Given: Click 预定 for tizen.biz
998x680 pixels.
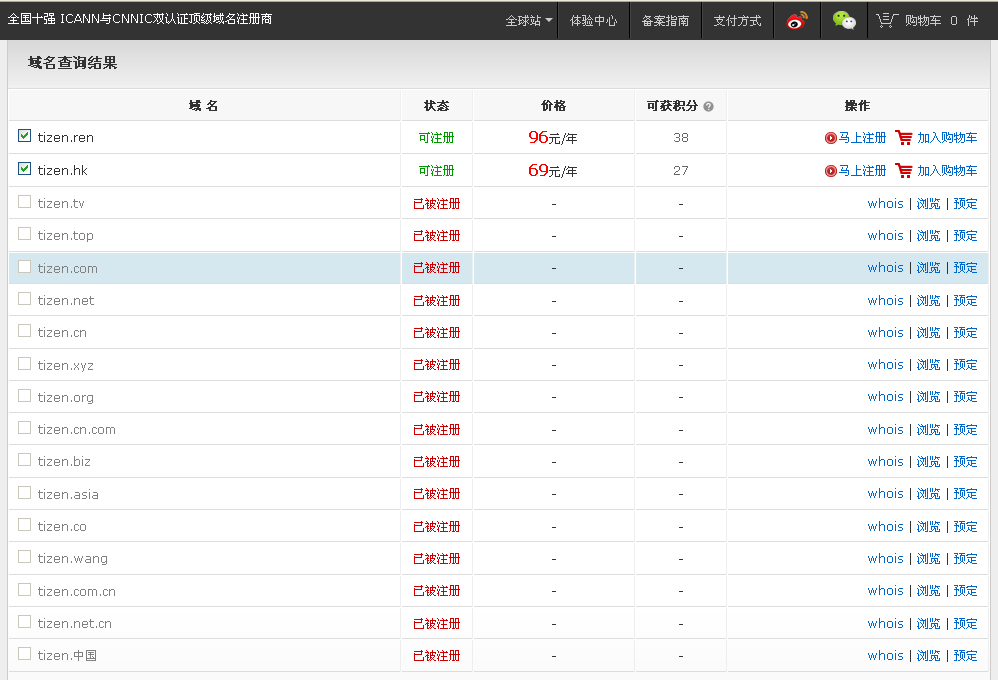Looking at the screenshot, I should [x=965, y=462].
